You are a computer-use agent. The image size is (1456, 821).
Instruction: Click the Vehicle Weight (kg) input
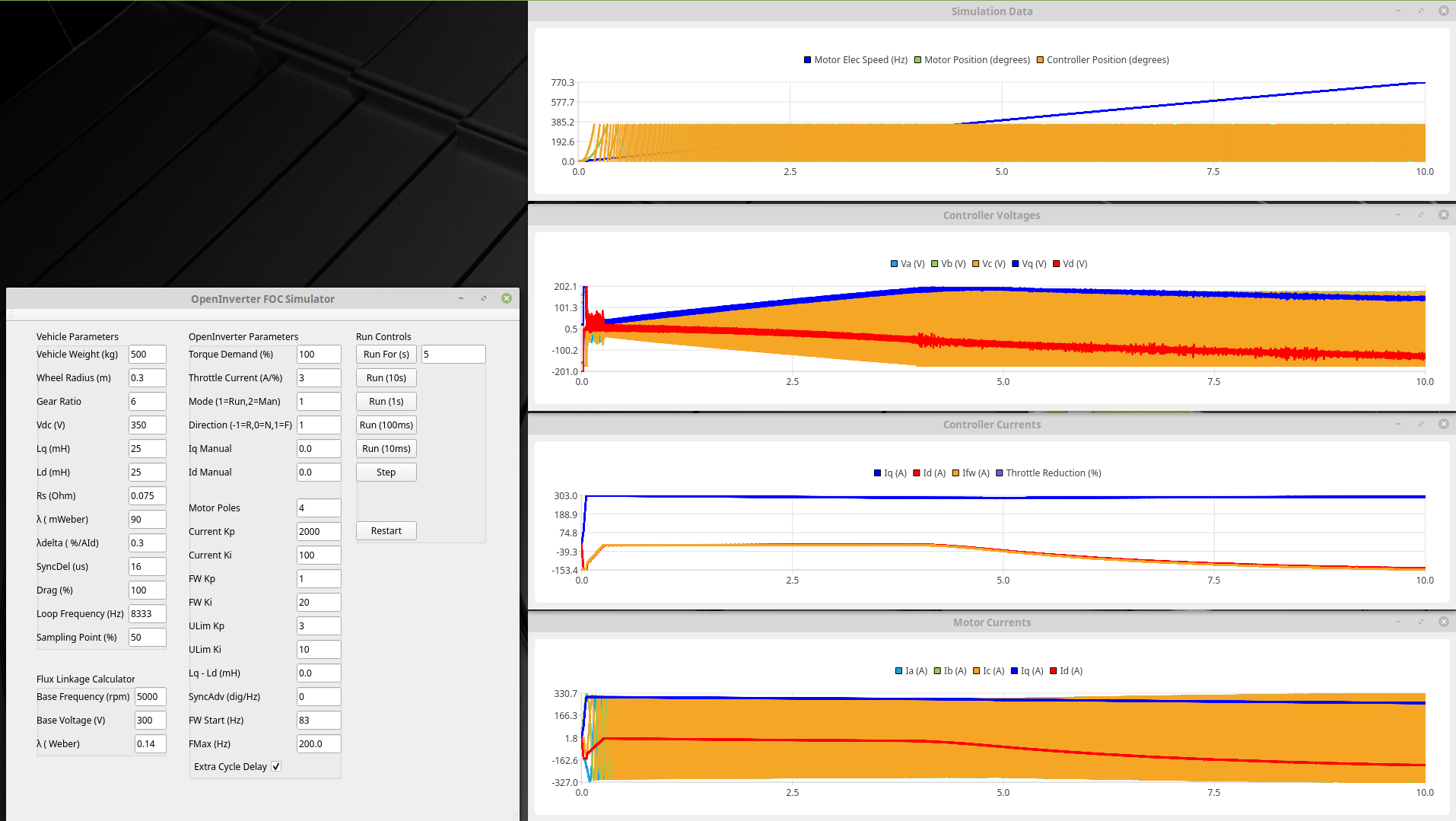pyautogui.click(x=147, y=355)
